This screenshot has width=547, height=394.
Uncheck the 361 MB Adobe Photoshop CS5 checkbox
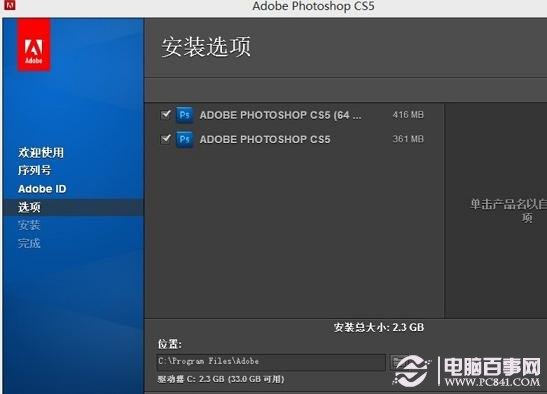[166, 139]
